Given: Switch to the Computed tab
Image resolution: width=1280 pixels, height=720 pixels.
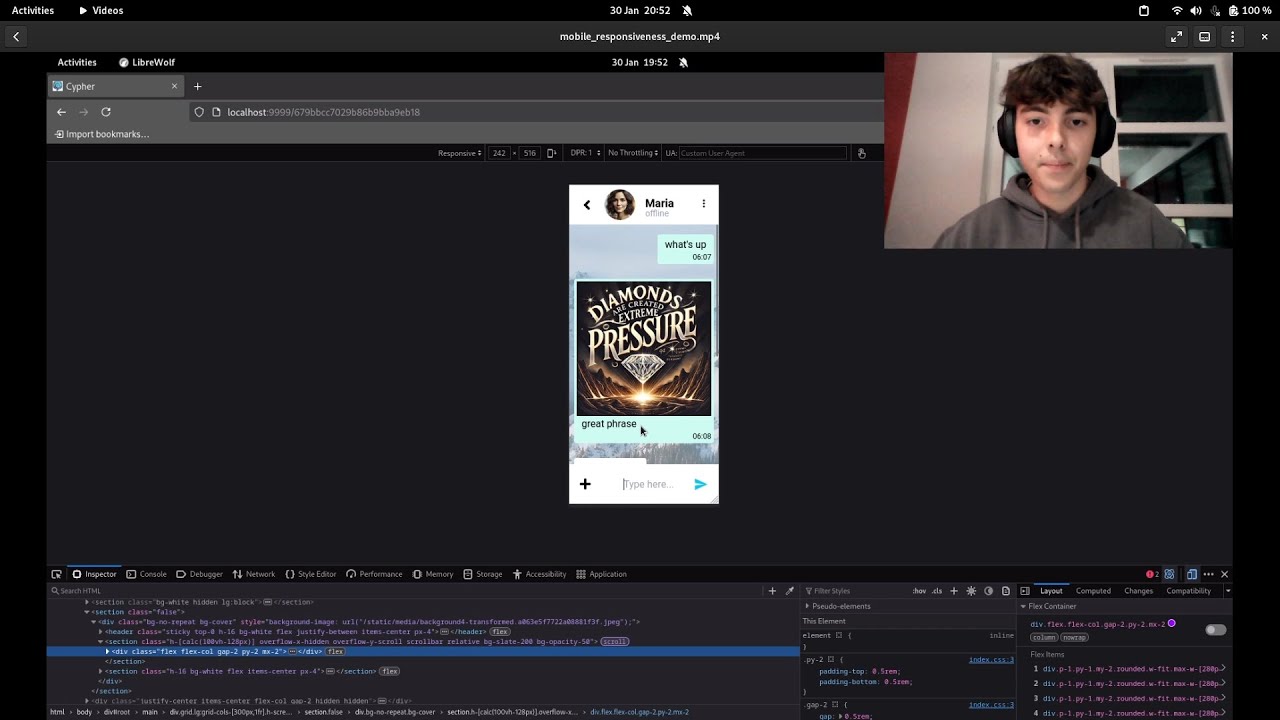Looking at the screenshot, I should [x=1093, y=591].
